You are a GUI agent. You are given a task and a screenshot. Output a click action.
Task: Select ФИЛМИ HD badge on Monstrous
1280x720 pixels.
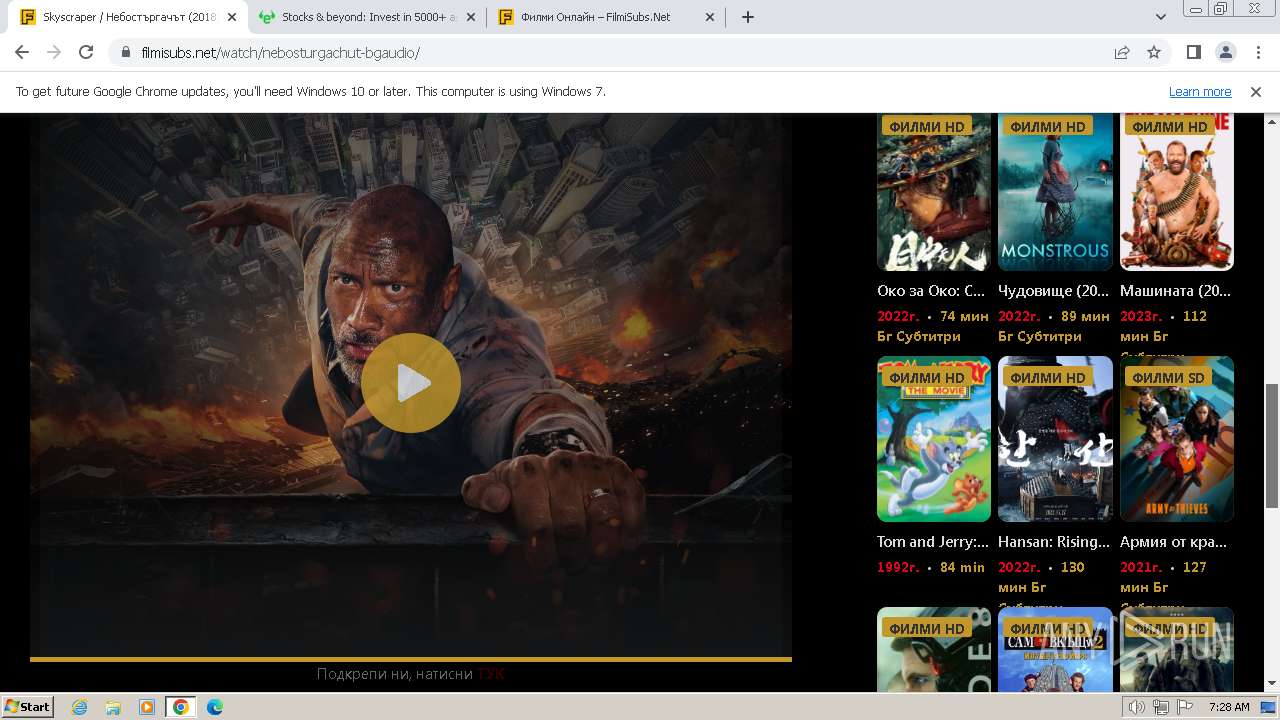point(1047,127)
